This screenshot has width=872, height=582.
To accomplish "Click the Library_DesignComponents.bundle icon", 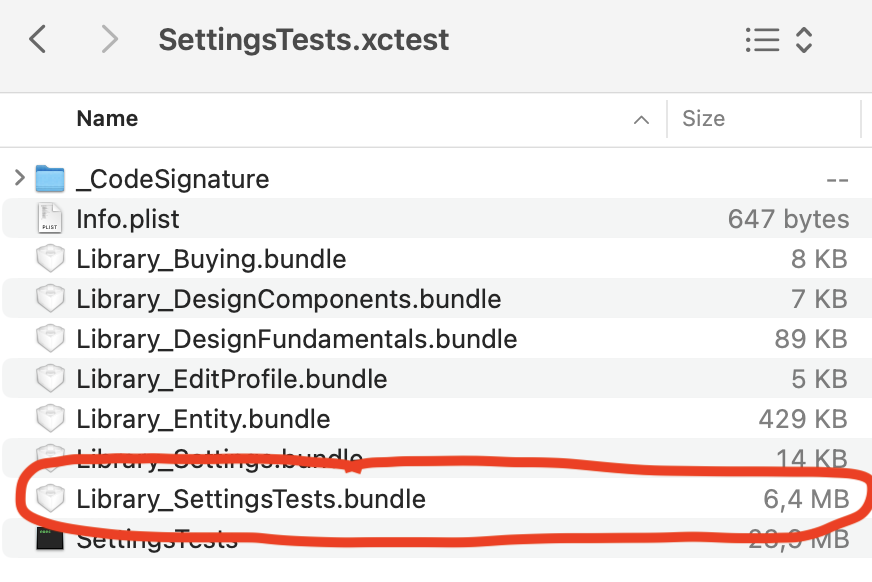I will 50,298.
